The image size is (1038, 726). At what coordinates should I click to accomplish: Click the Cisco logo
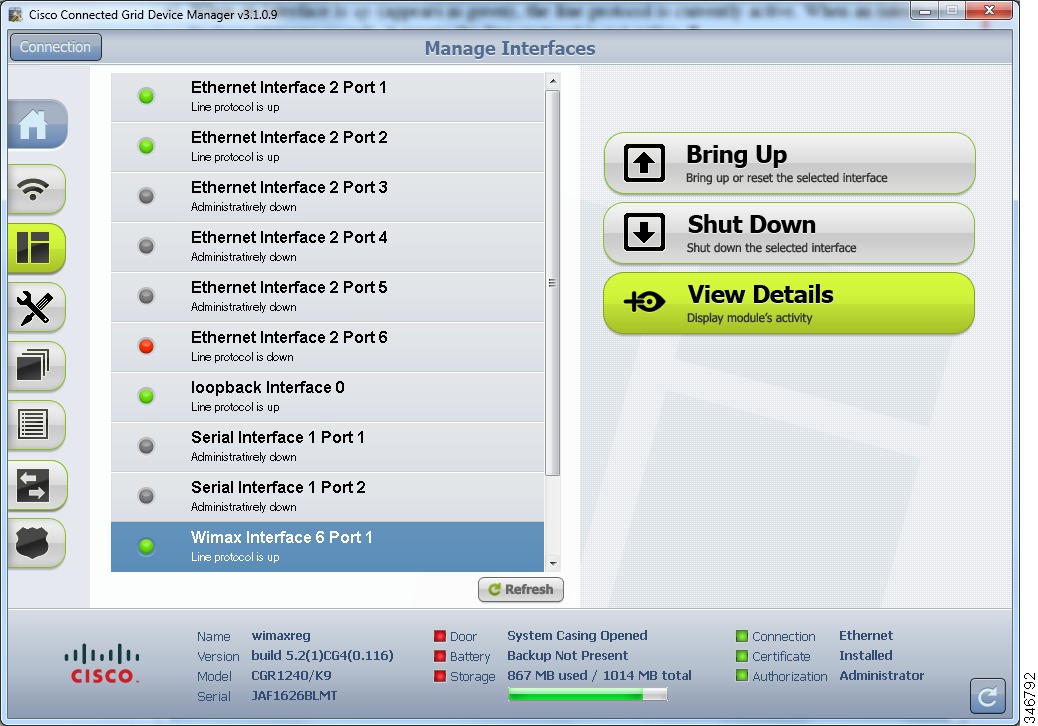point(102,663)
